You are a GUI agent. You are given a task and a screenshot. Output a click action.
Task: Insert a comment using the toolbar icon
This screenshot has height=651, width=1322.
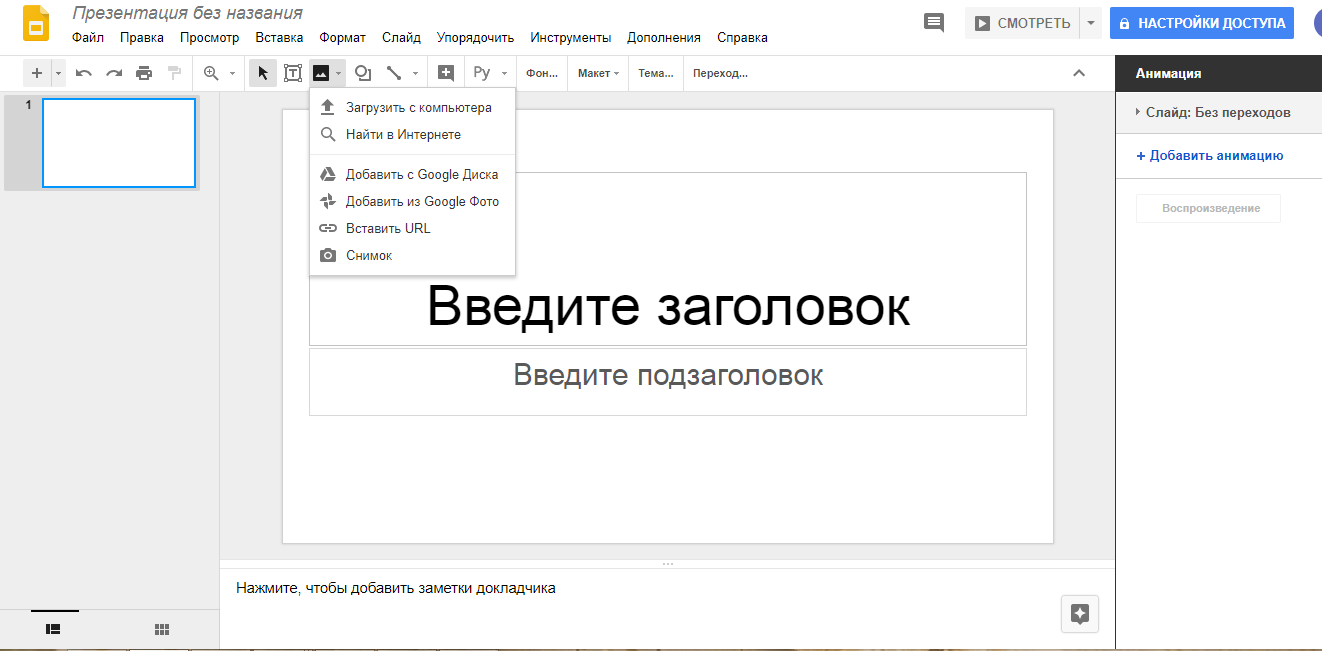click(446, 72)
